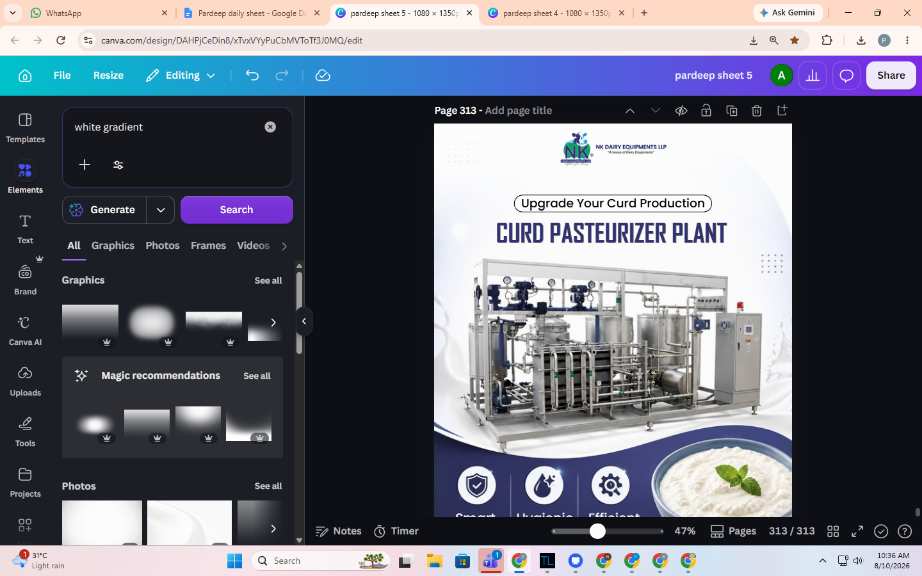Adjust the zoom slider handle
922x576 pixels.
click(x=597, y=531)
